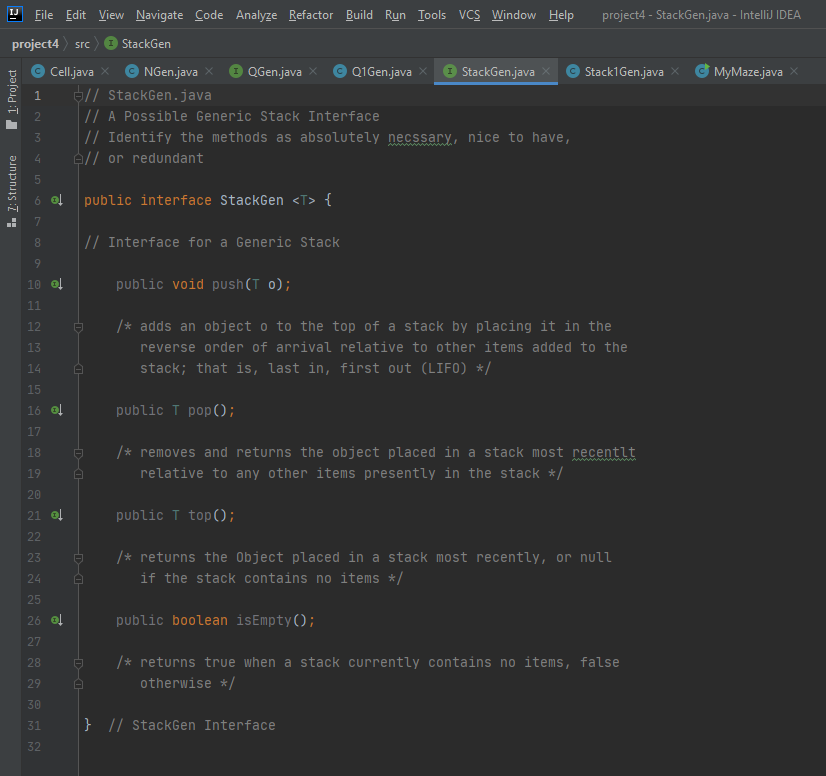The width and height of the screenshot is (826, 776).
Task: Toggle the fold marker at line 4
Action: click(x=78, y=159)
